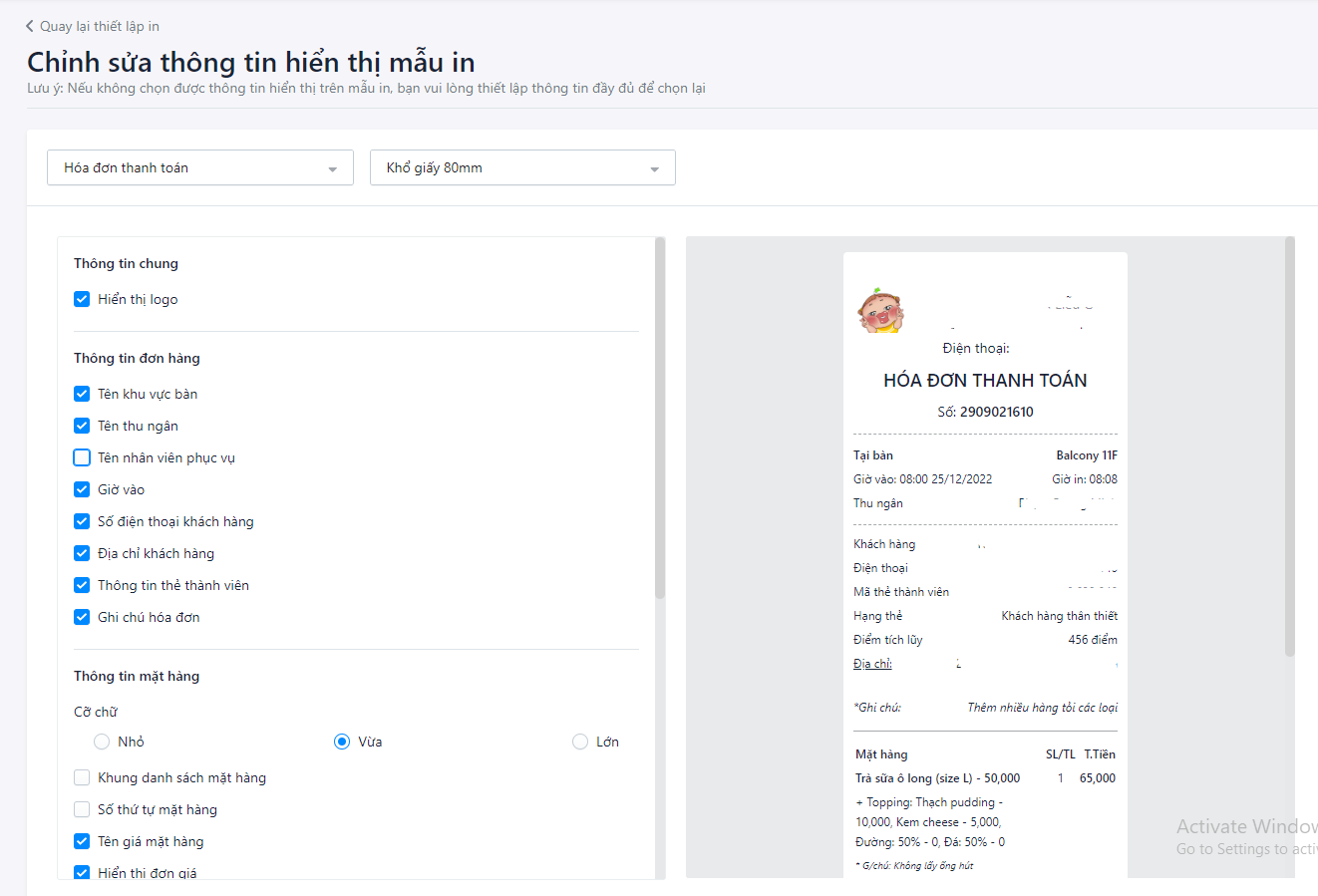Click the Thông tin đơn hàng section heading
The image size is (1318, 896).
[137, 358]
